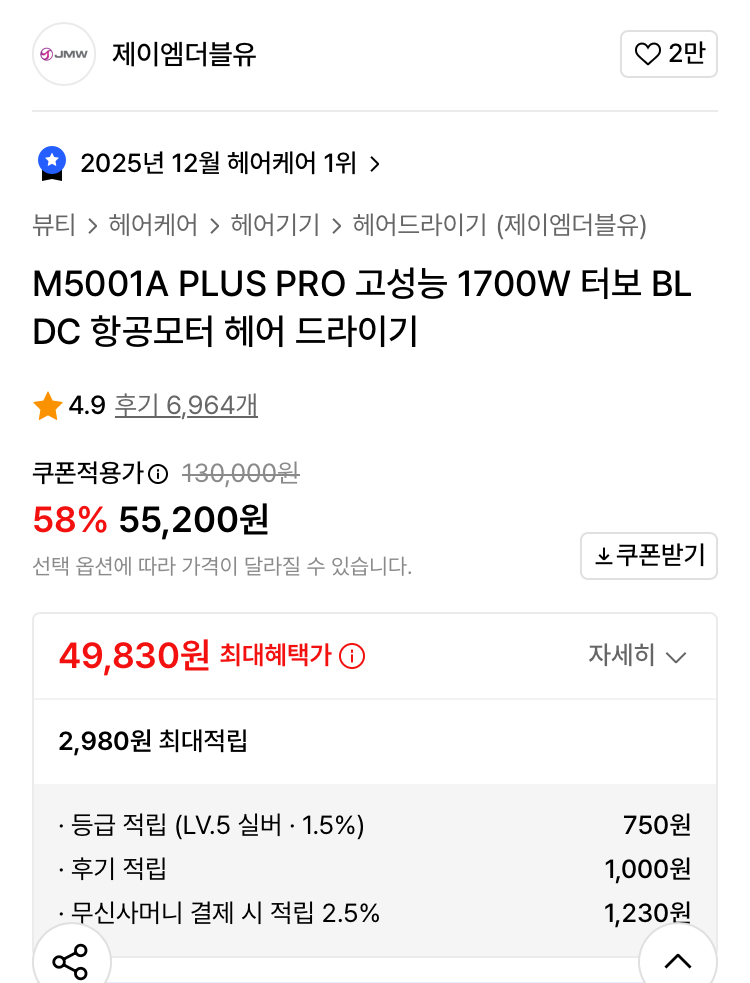Click the 쿠폰받기 download button

pos(649,556)
